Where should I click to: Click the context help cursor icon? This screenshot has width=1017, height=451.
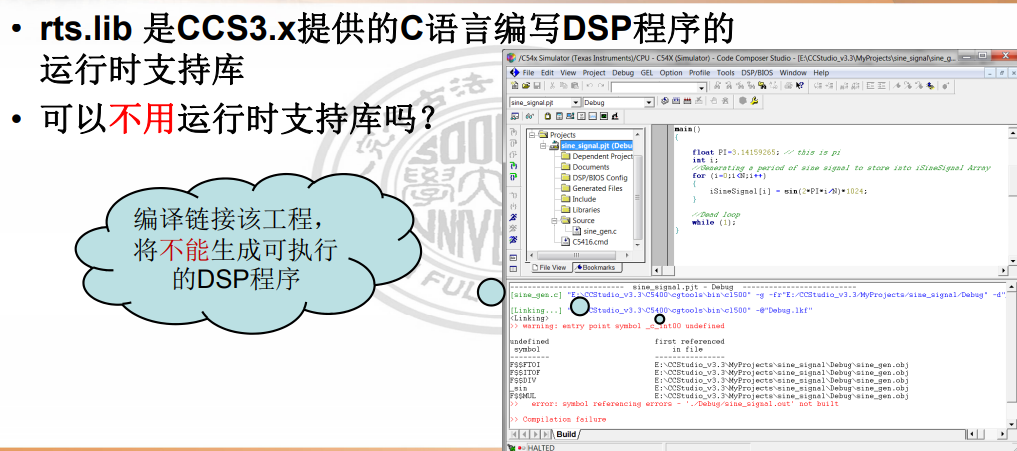800,86
